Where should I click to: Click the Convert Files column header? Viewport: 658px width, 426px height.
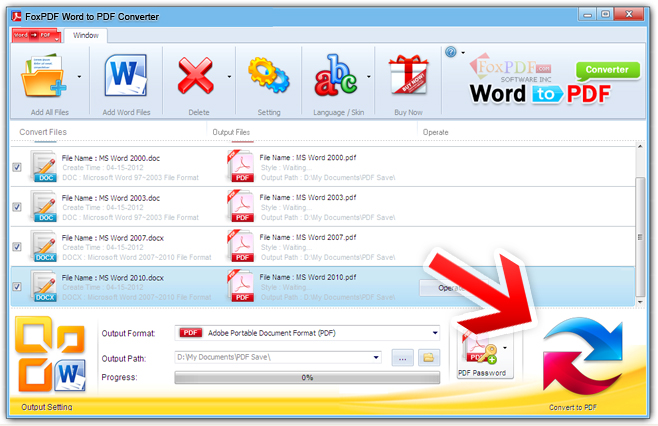pos(43,132)
